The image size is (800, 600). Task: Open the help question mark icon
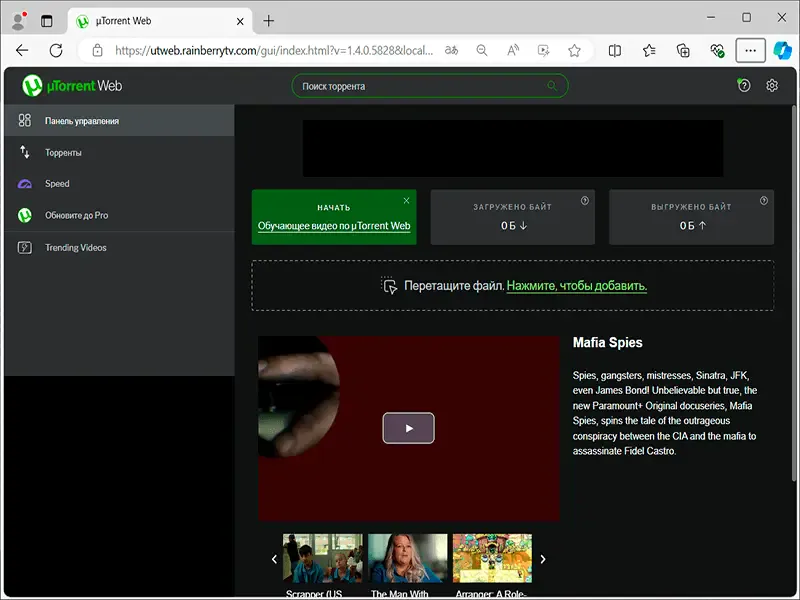click(743, 85)
